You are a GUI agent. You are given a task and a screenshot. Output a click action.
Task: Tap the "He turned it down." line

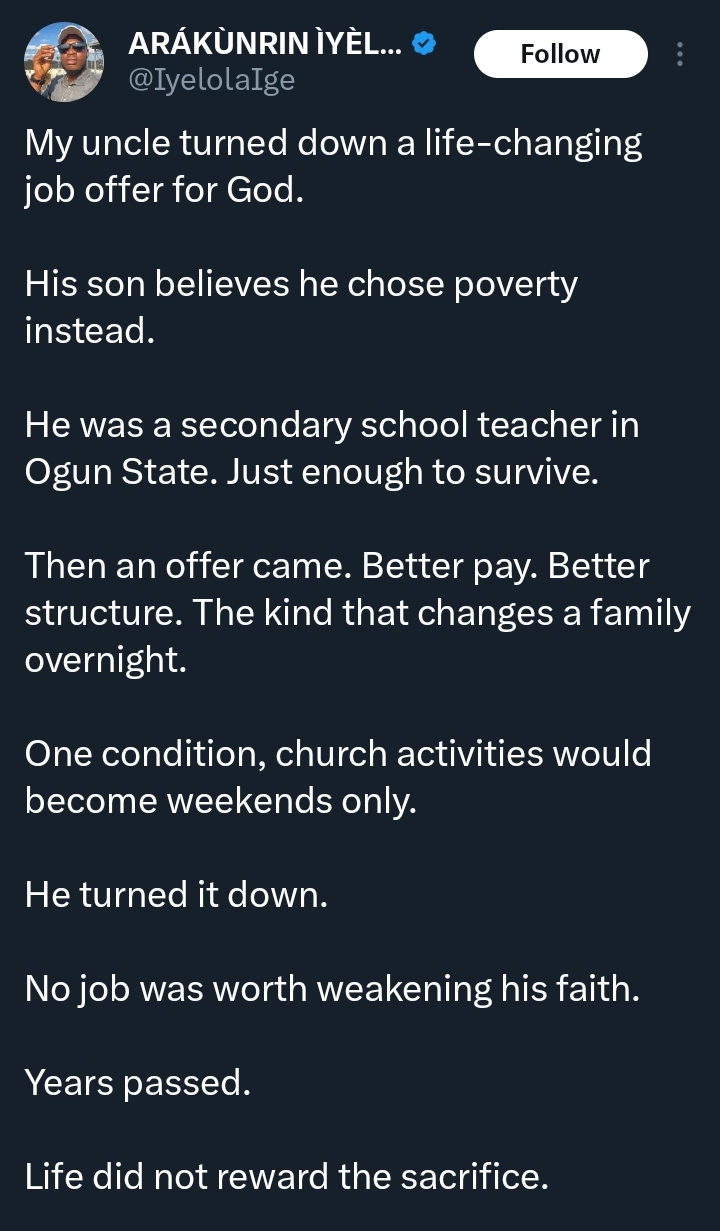click(176, 894)
